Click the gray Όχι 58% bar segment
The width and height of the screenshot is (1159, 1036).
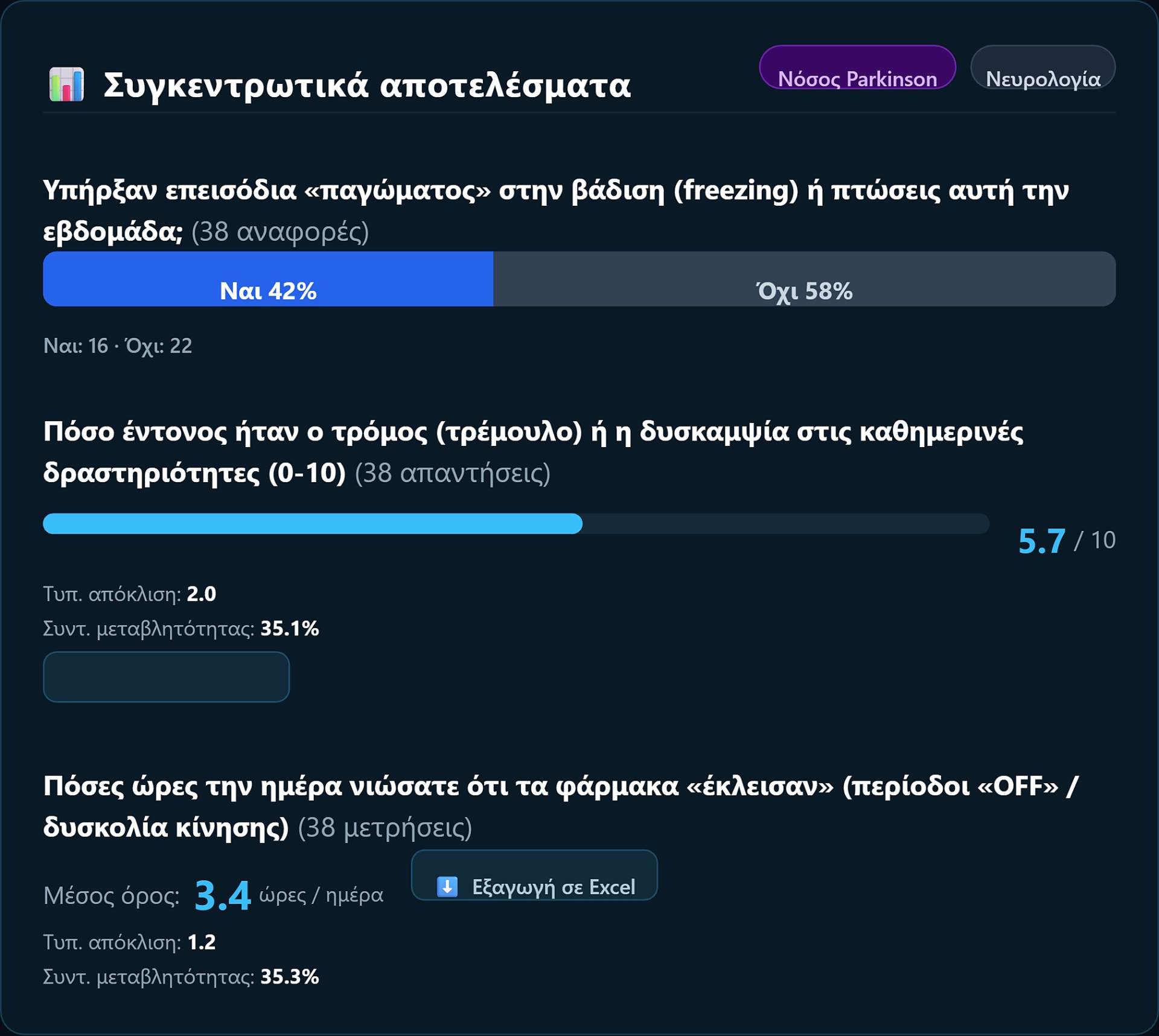pos(804,279)
